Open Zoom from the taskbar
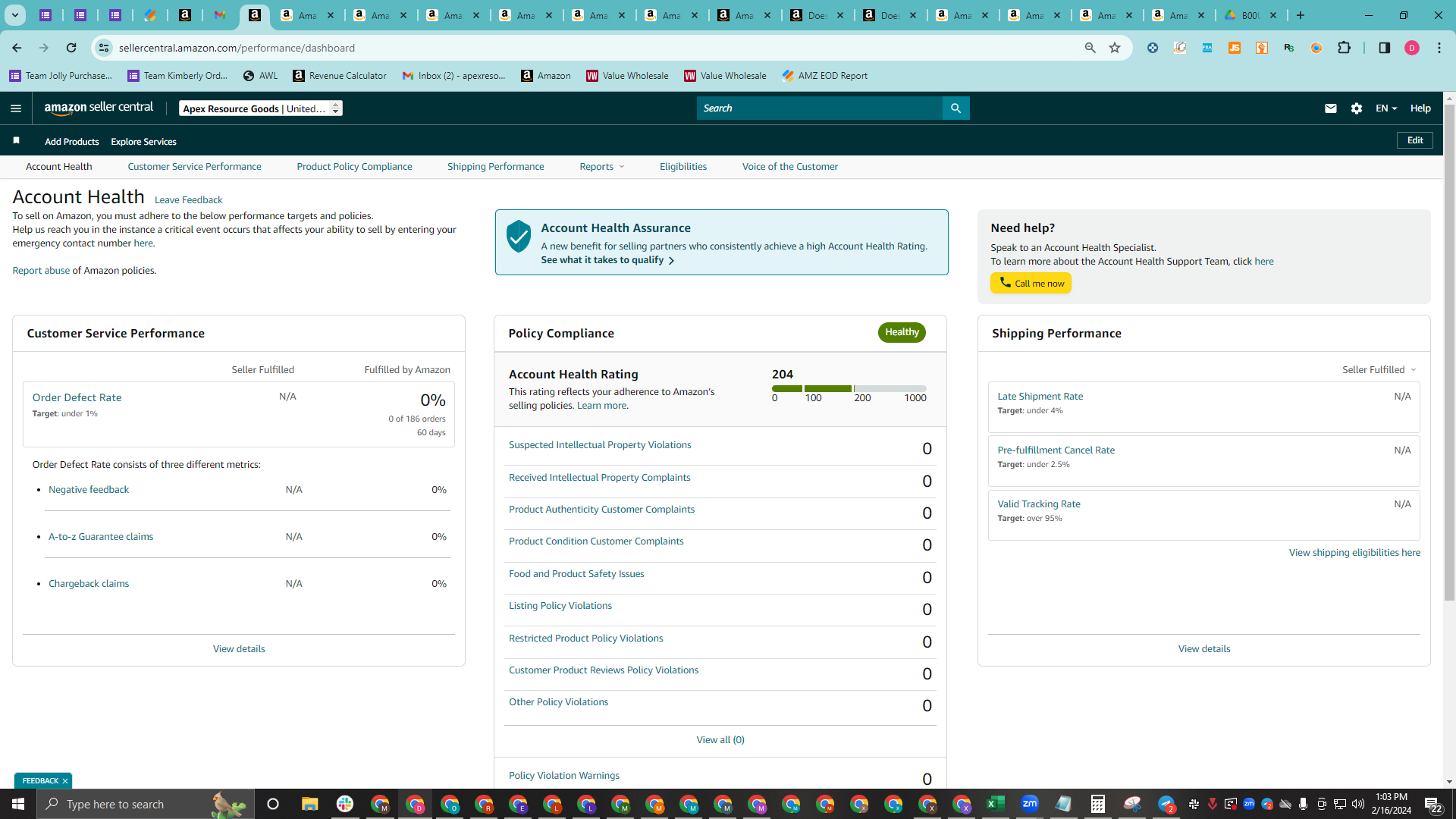Image resolution: width=1456 pixels, height=819 pixels. coord(1029,804)
